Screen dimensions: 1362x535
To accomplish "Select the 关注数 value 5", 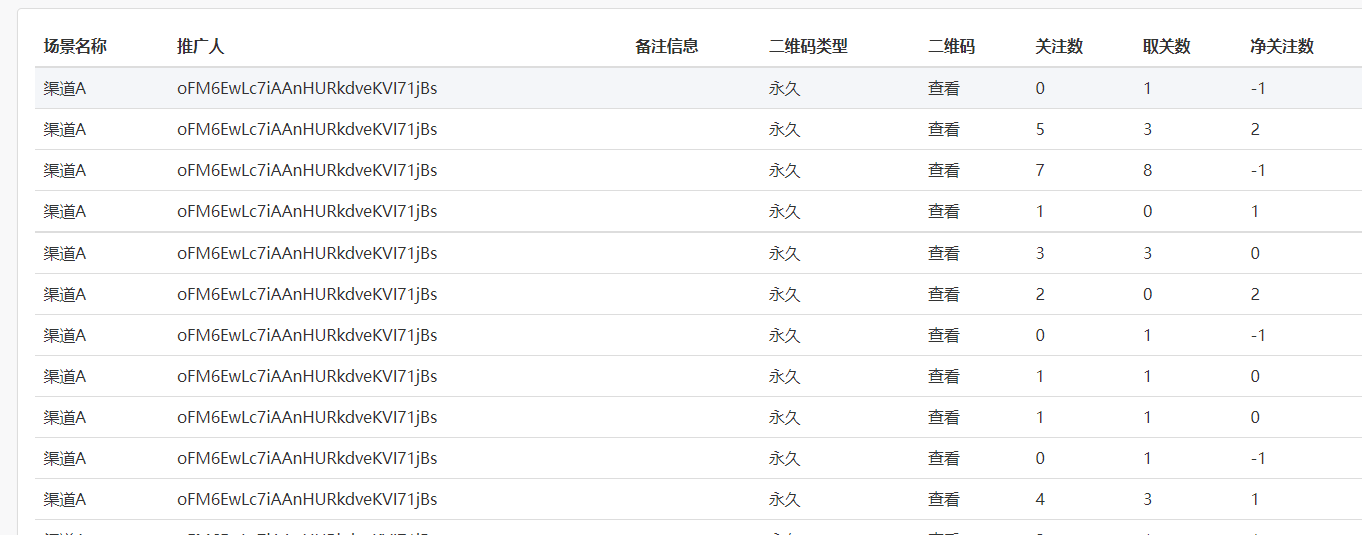I will coord(1040,129).
